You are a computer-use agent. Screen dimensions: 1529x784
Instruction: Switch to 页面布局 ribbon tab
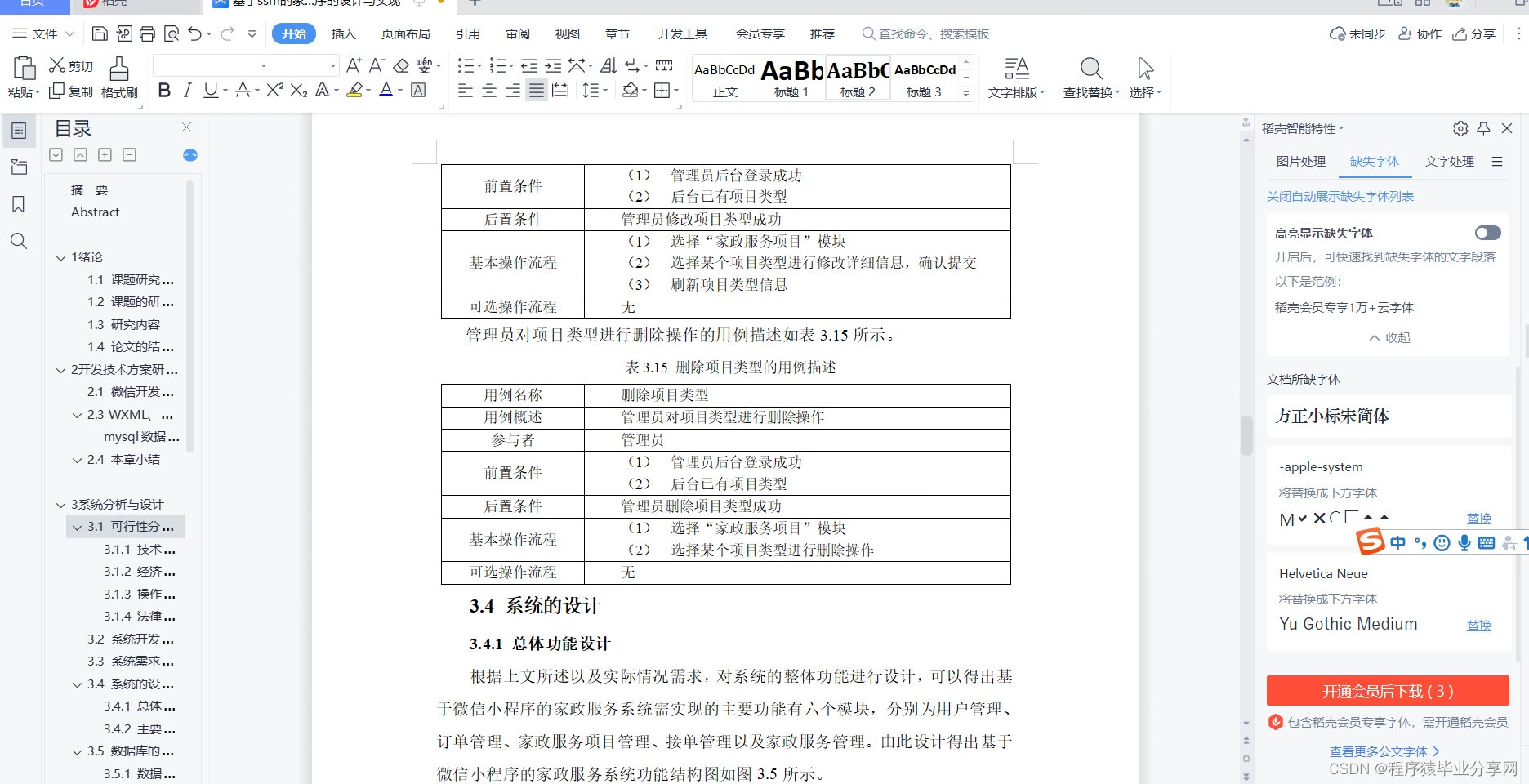click(x=405, y=33)
